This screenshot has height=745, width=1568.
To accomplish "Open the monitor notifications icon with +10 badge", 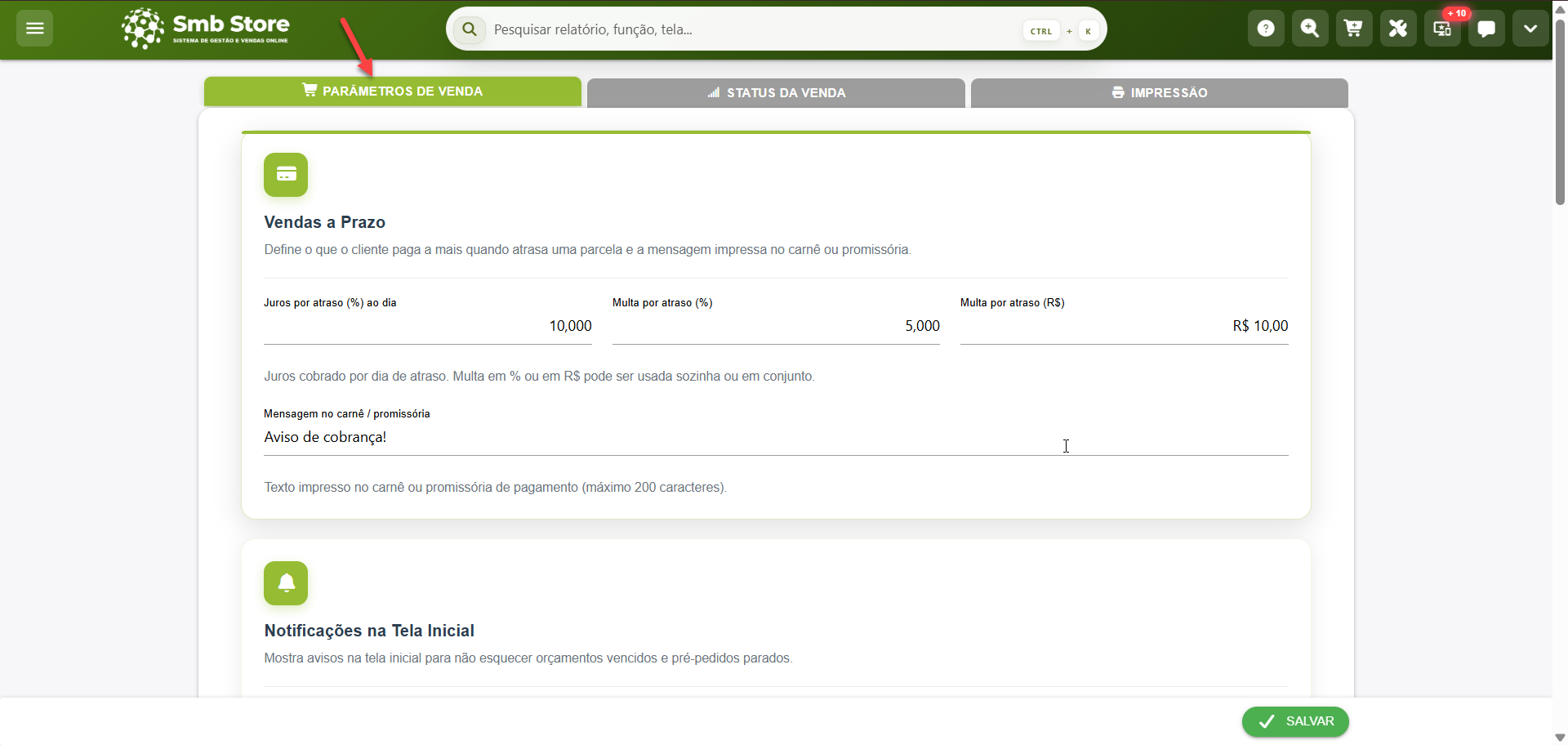I will 1442,29.
